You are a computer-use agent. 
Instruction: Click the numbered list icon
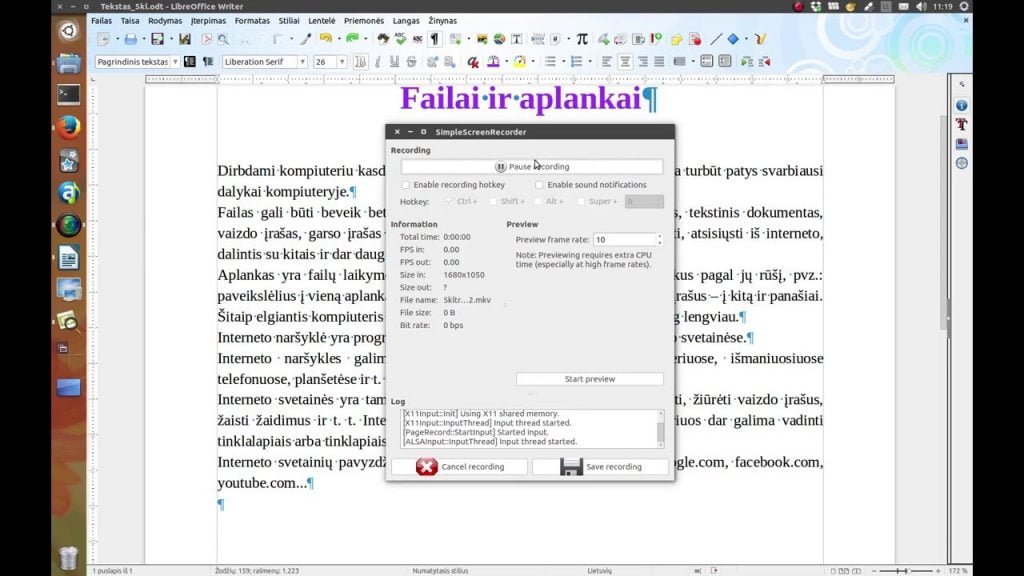(576, 61)
